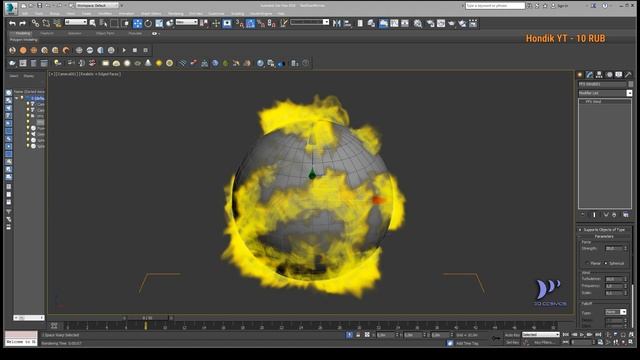640x360 pixels.
Task: Open the Render Setup icon
Action: (431, 23)
